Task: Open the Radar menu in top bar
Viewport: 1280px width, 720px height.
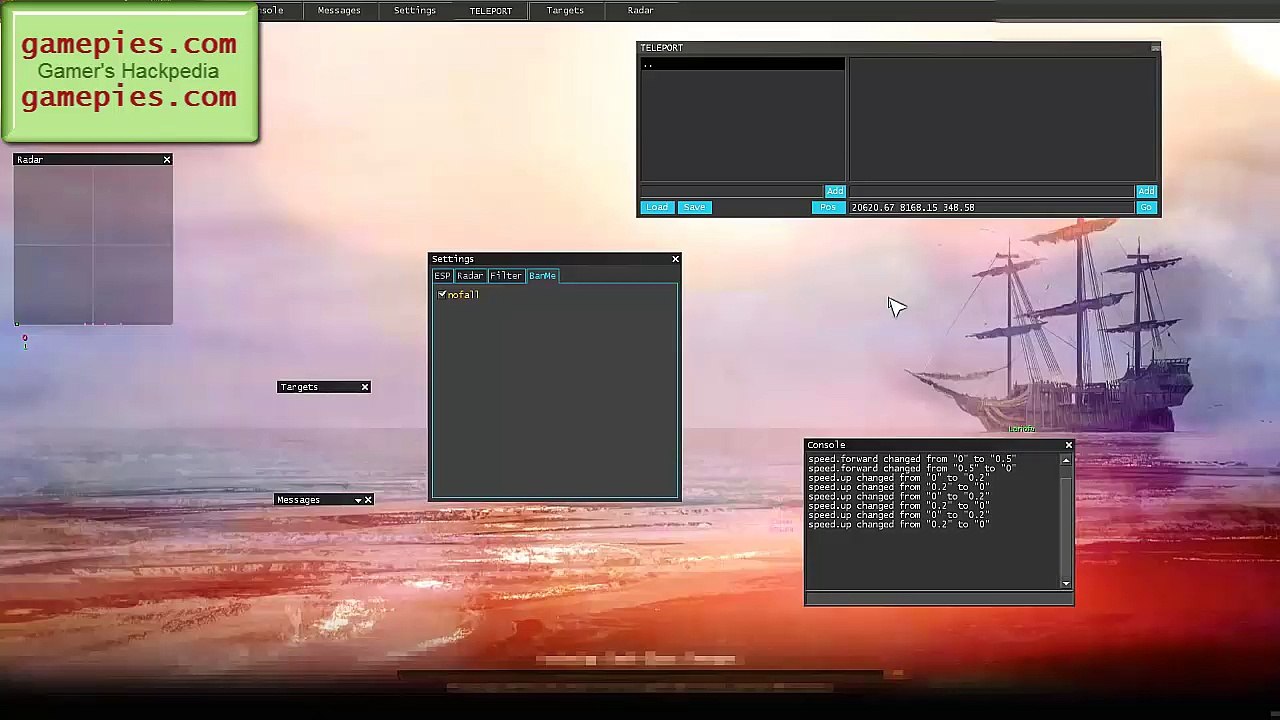Action: coord(640,10)
